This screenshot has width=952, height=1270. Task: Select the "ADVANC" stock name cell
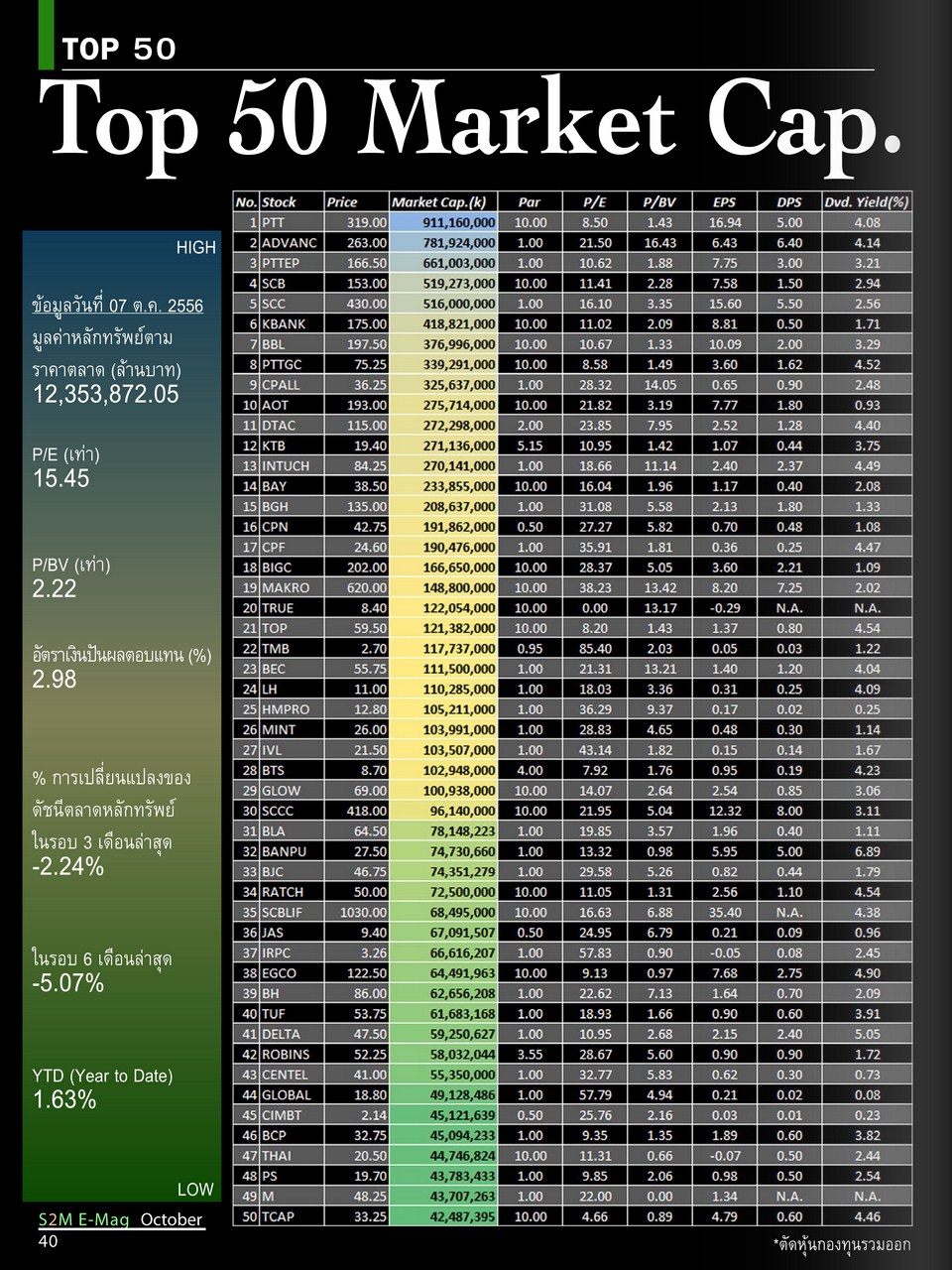[x=292, y=242]
